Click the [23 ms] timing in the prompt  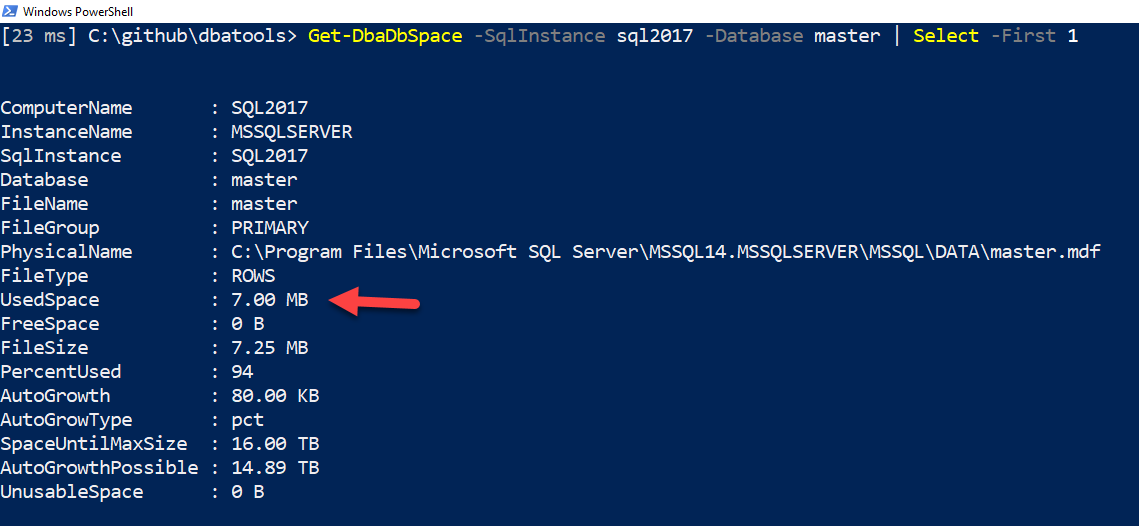(40, 36)
